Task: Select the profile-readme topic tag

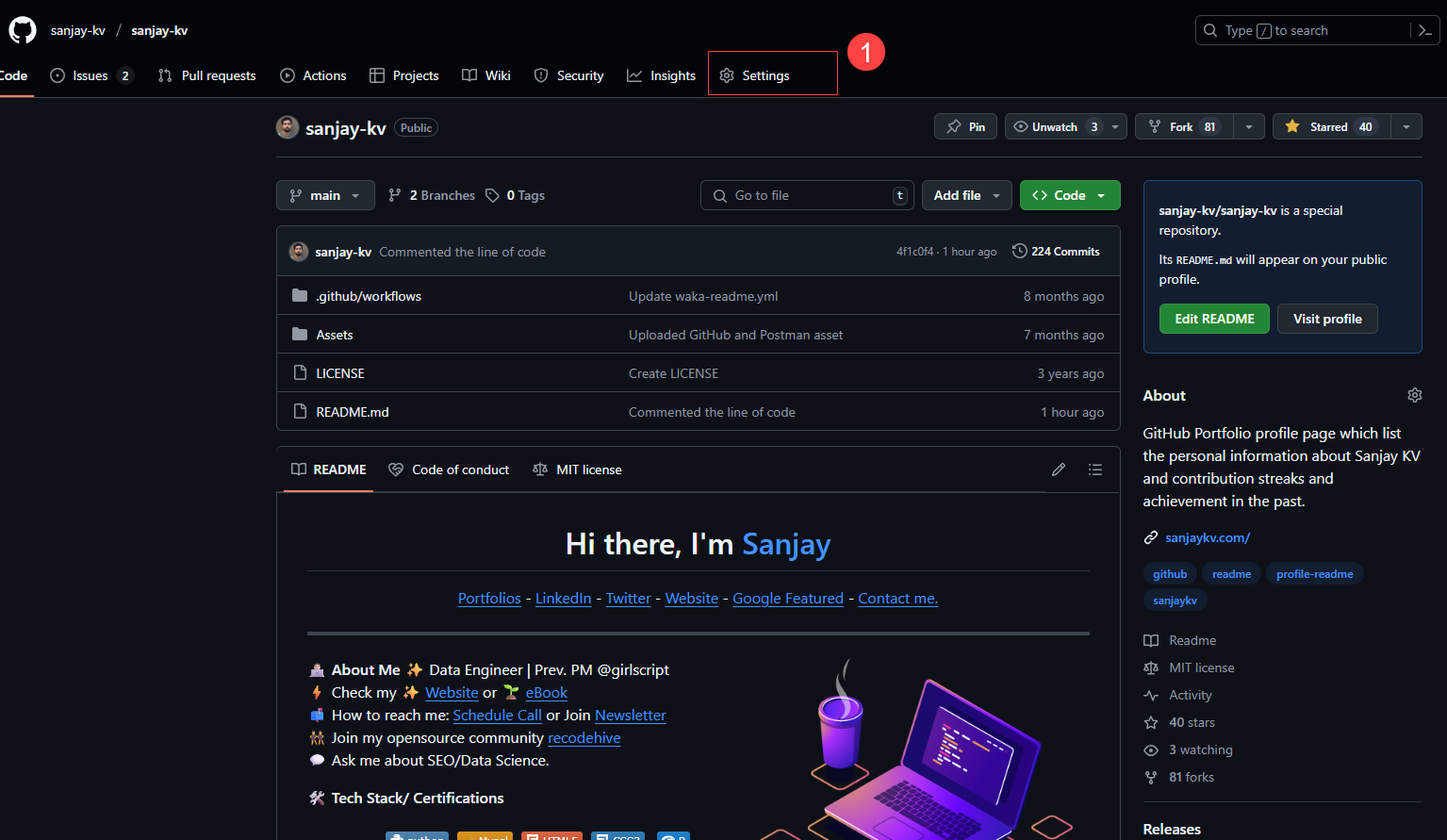Action: [1314, 574]
